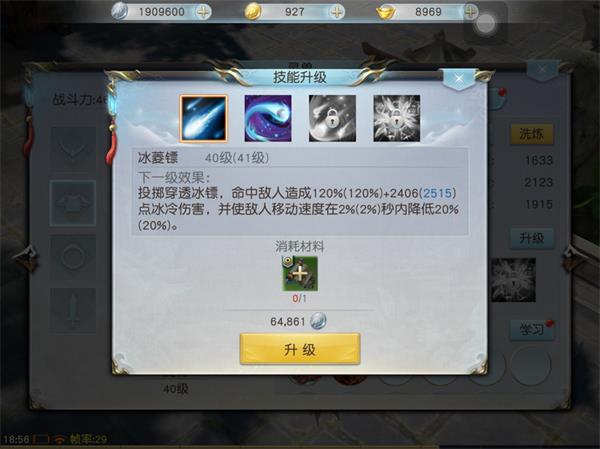This screenshot has width=600, height=449.
Task: Click the 学习 button with red dot
Action: pyautogui.click(x=532, y=330)
